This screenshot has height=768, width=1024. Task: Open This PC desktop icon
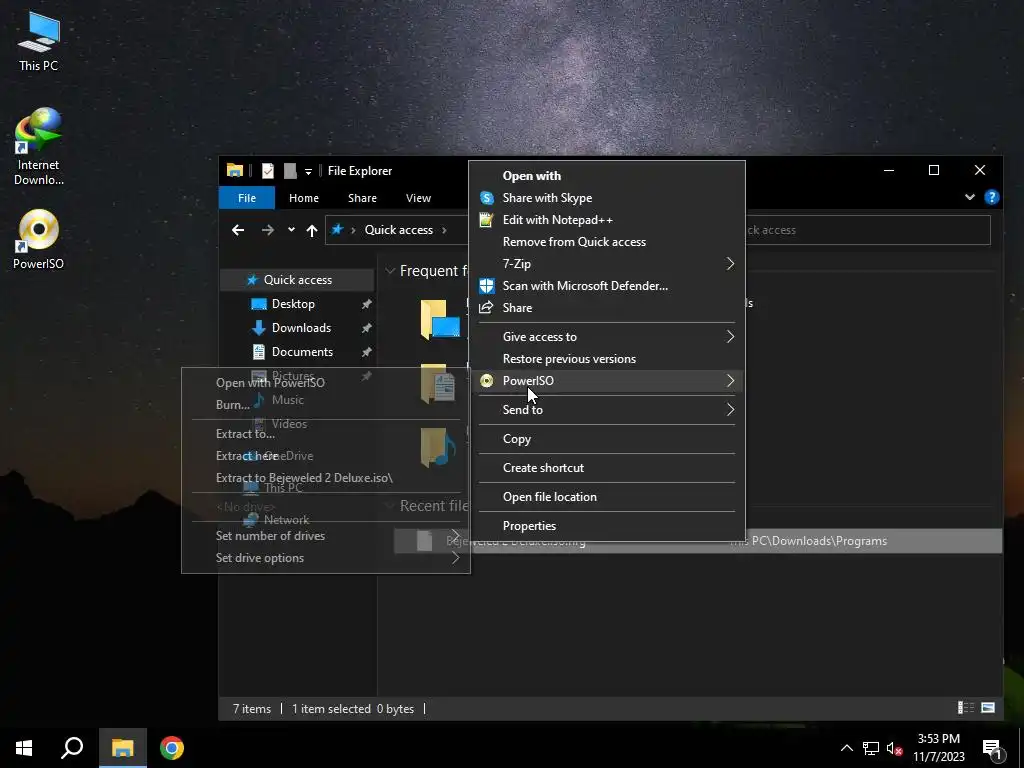[39, 40]
